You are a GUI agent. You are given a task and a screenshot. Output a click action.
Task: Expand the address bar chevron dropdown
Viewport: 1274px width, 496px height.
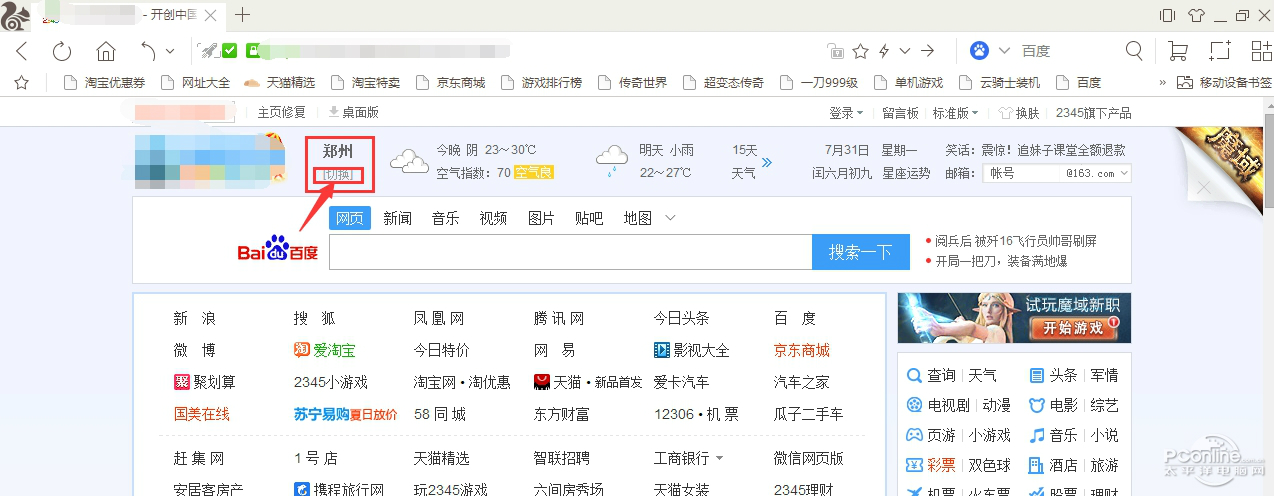(905, 51)
